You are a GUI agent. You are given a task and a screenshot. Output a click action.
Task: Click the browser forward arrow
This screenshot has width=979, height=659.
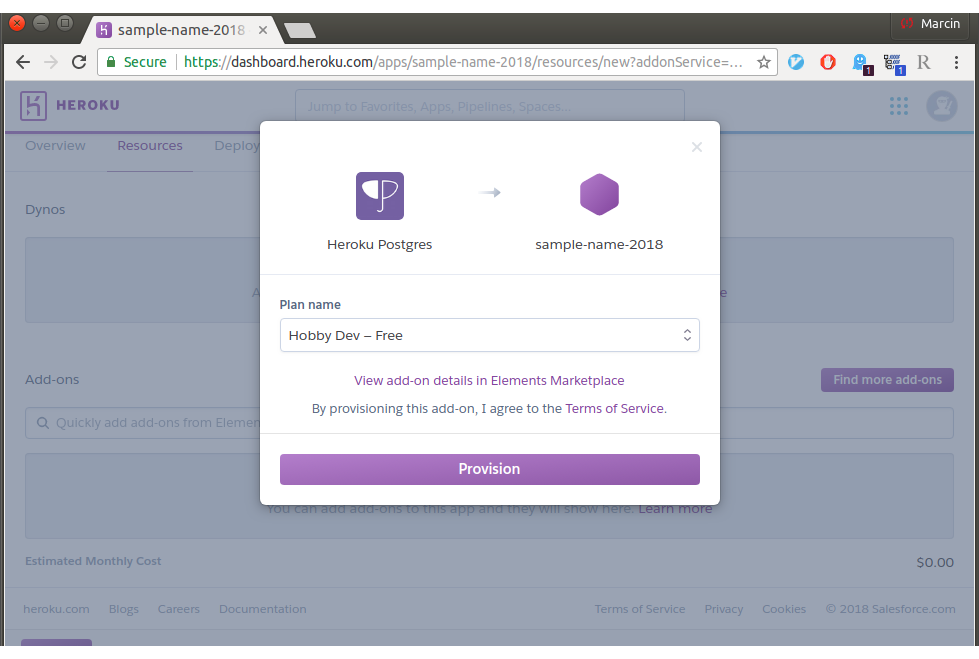(51, 62)
